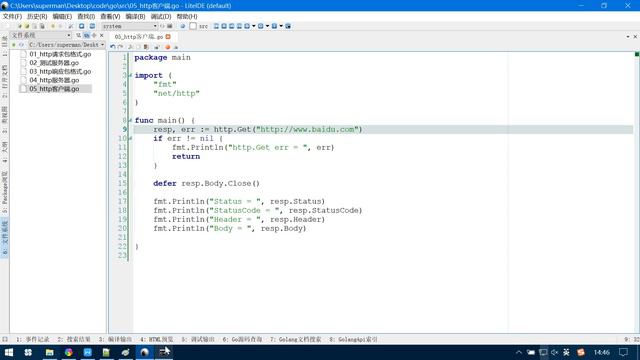Click the second blue Go build icon after src
Screen dimensions: 640x360
[x=224, y=26]
